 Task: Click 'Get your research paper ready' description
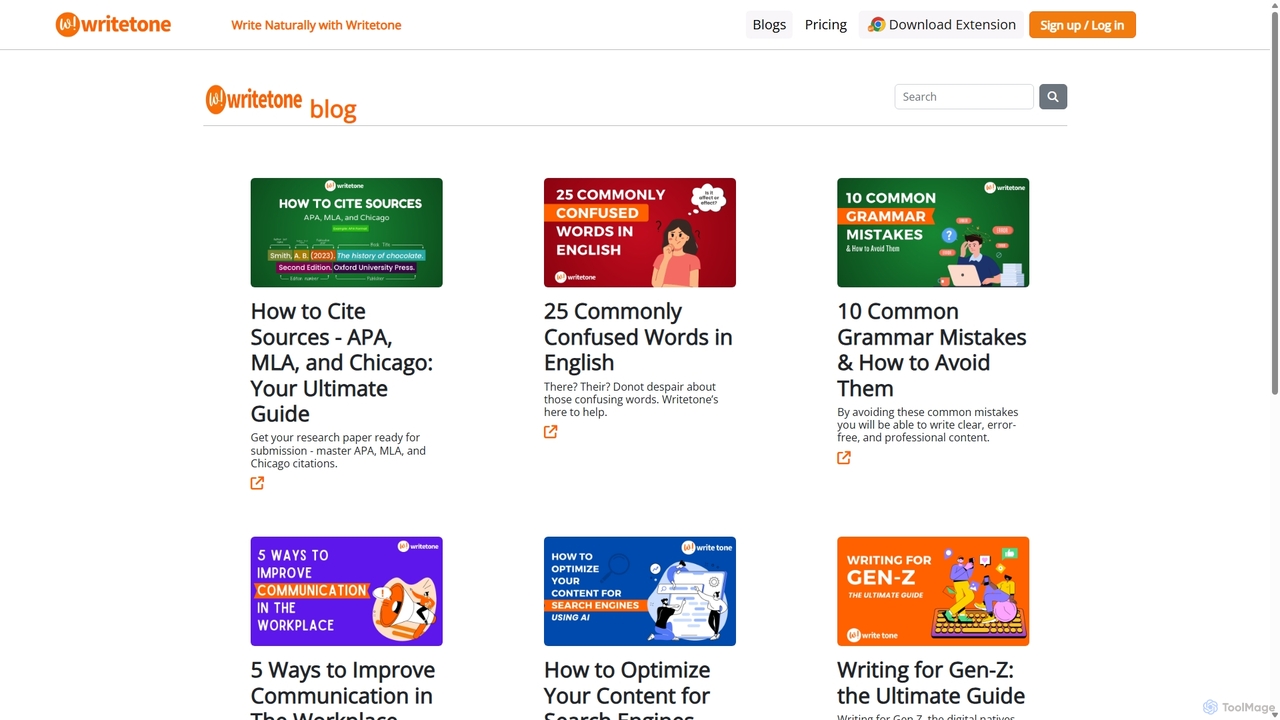(x=338, y=450)
